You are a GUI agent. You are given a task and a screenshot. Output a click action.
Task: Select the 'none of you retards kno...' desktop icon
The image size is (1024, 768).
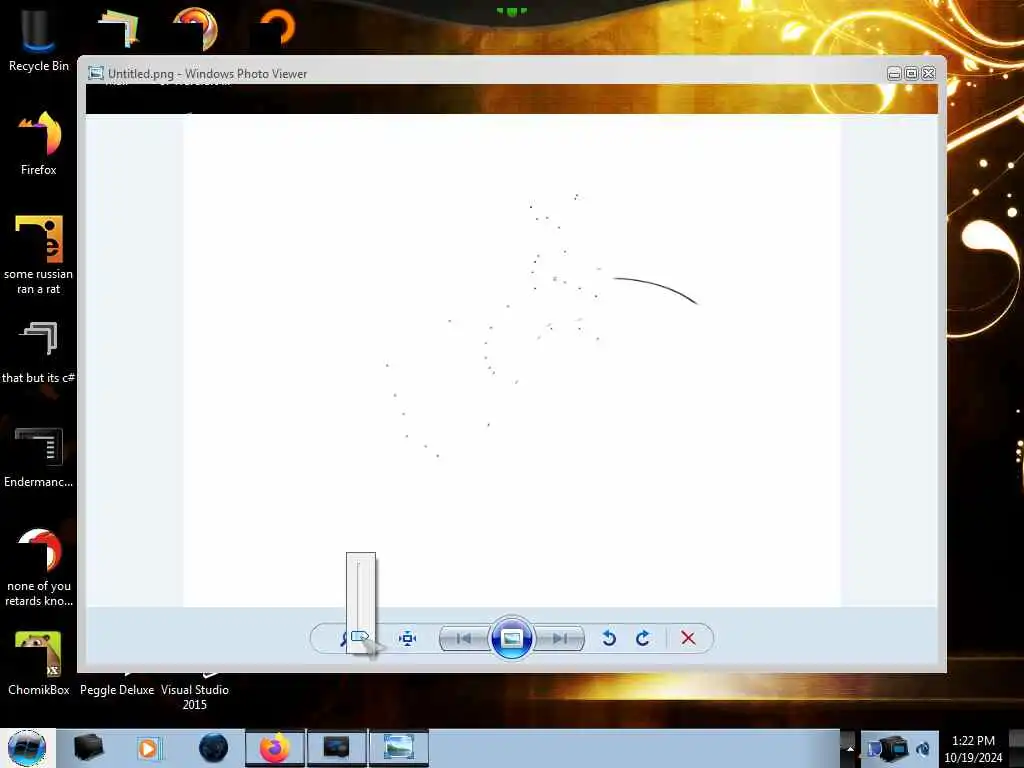[39, 567]
